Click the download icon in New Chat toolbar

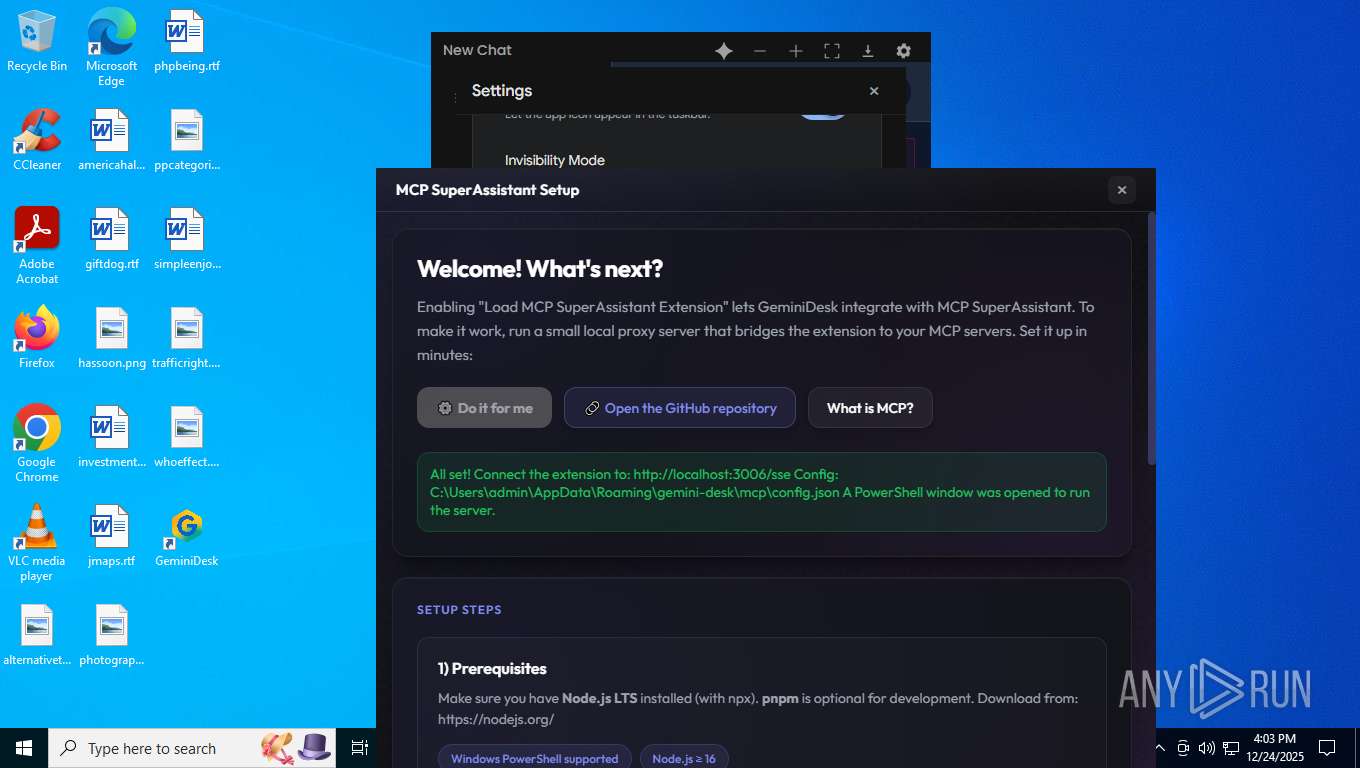click(x=868, y=51)
